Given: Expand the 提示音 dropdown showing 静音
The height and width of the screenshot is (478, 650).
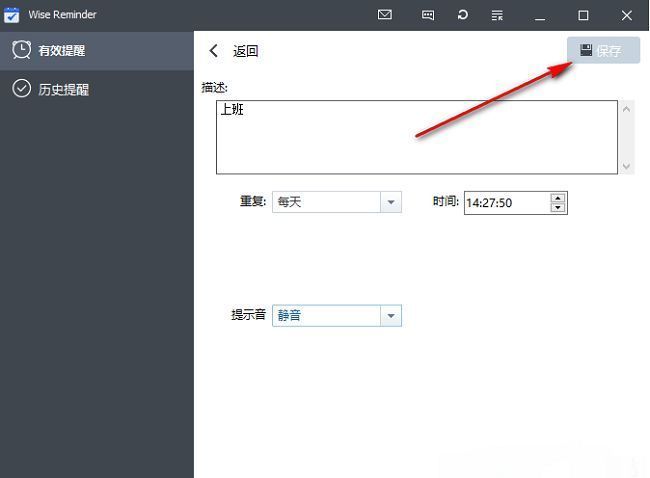Looking at the screenshot, I should (390, 316).
